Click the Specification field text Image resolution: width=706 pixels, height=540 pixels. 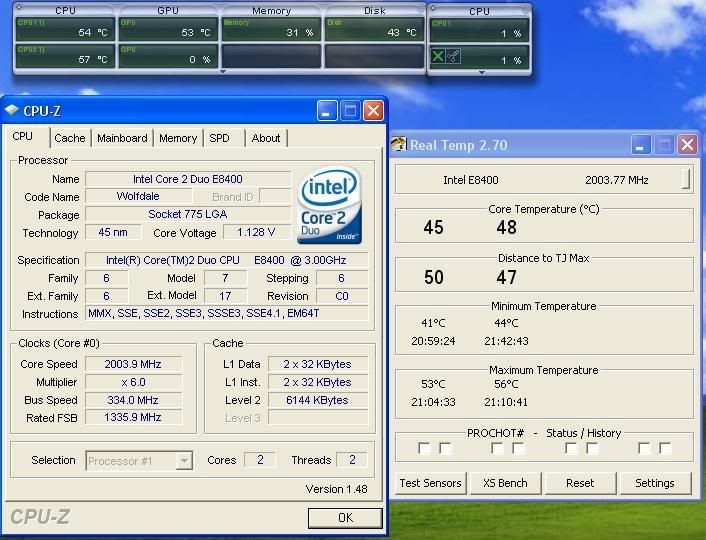[x=226, y=260]
